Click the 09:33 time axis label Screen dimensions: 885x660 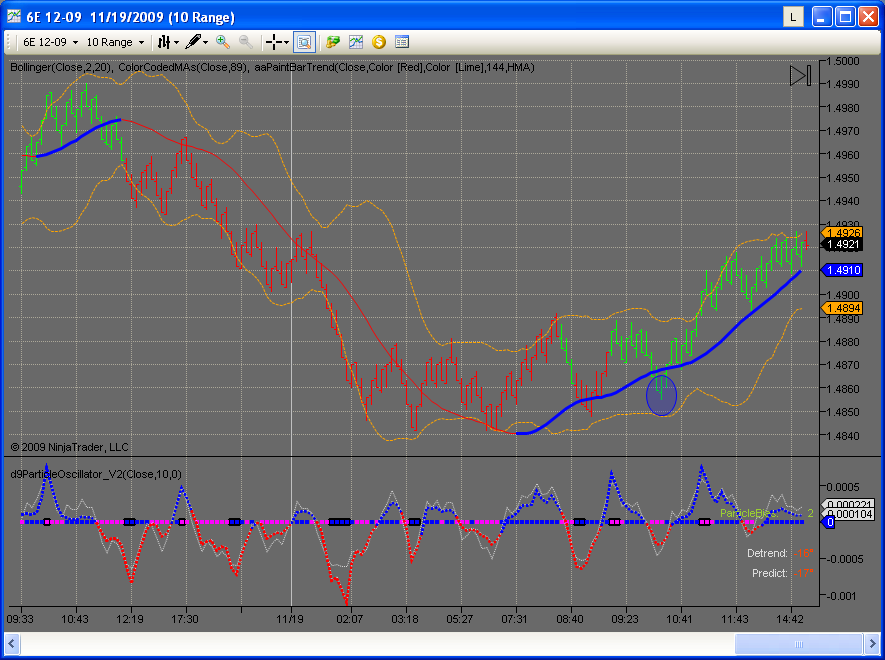(x=20, y=619)
